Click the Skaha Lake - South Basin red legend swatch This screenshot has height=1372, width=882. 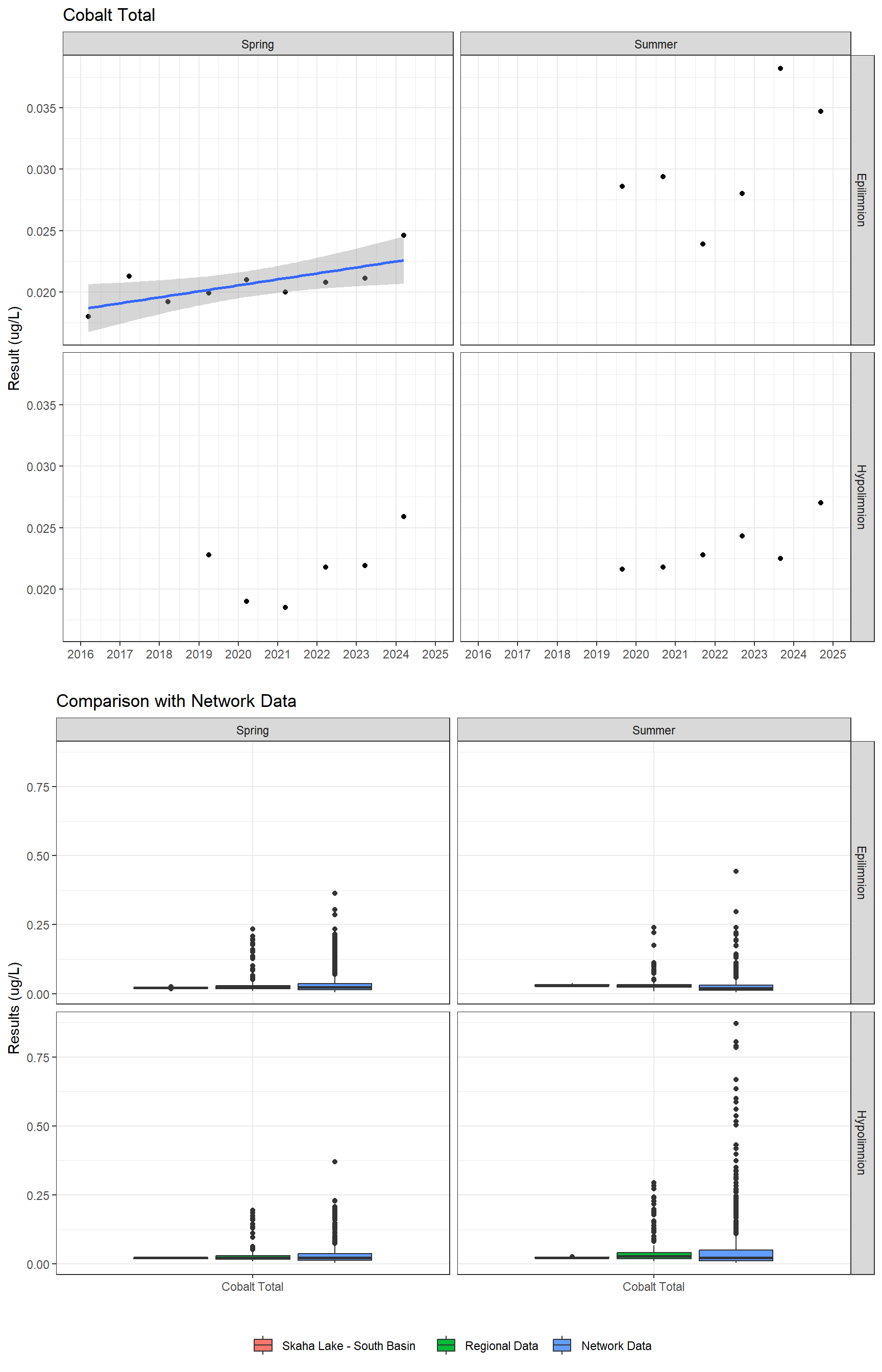pos(263,1345)
